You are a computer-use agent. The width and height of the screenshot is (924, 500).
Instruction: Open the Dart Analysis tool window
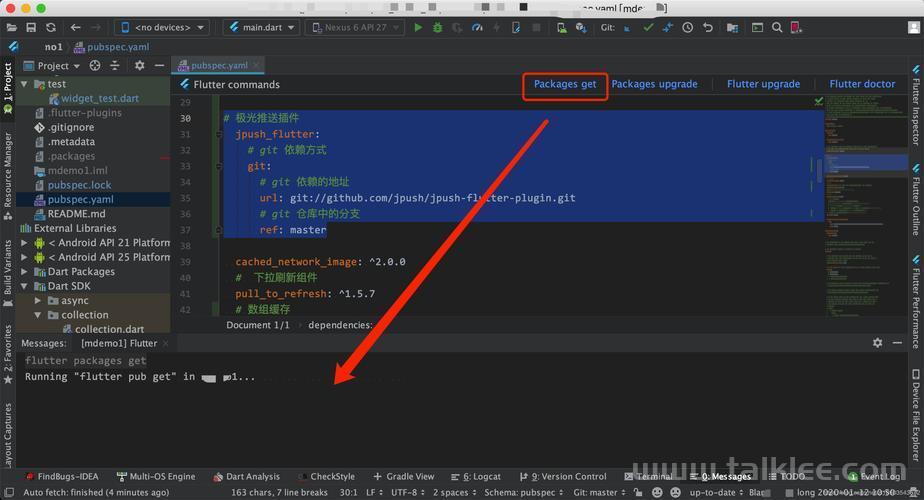click(246, 476)
